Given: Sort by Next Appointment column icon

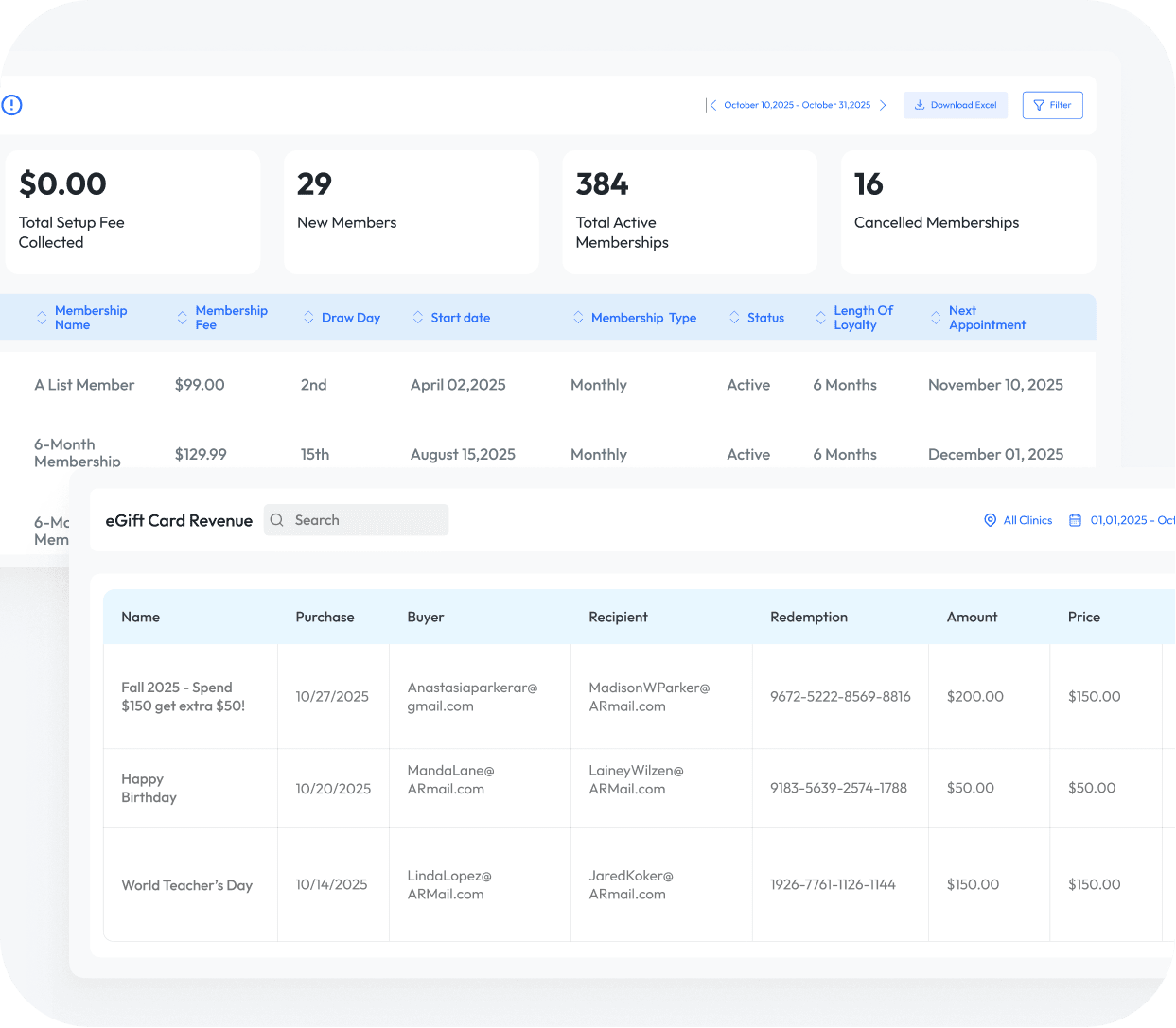Looking at the screenshot, I should tap(936, 318).
